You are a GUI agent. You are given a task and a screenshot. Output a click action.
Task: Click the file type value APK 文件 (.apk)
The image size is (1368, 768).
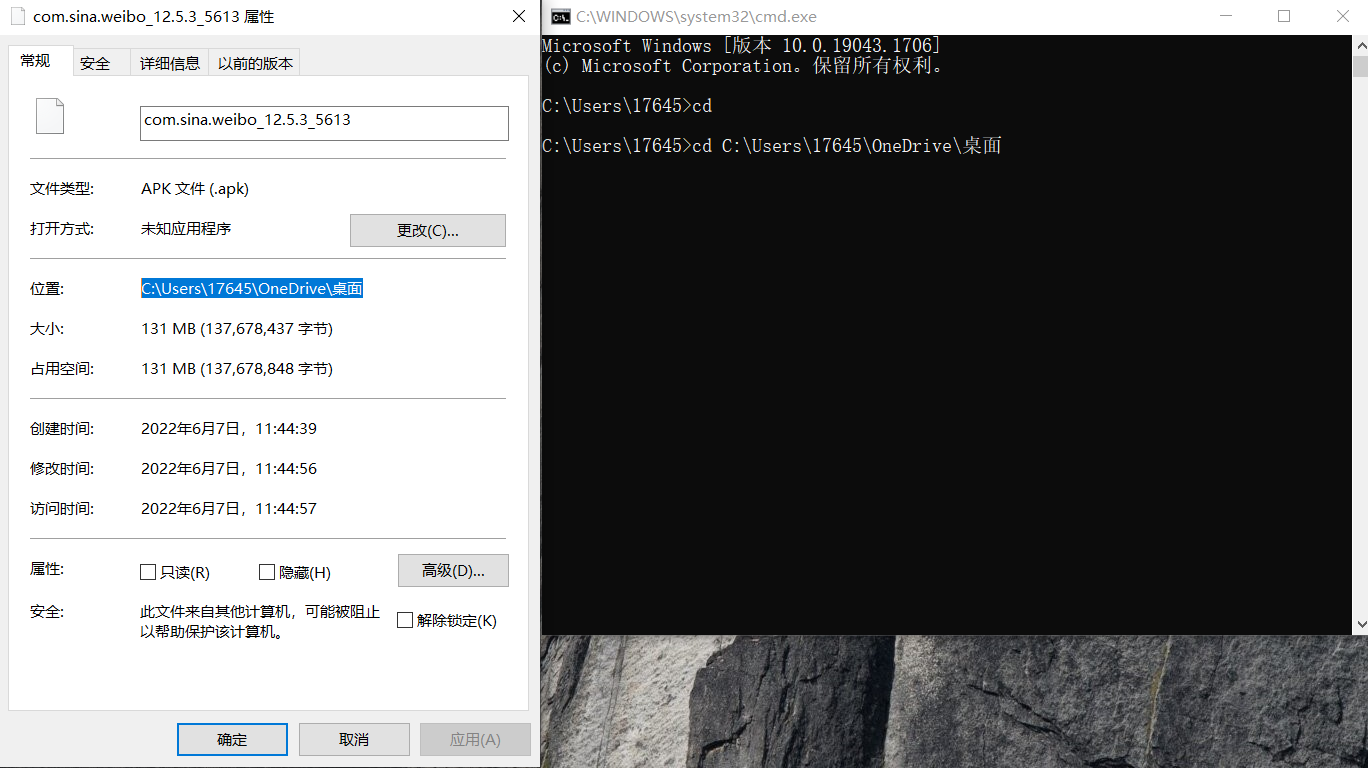coord(195,189)
